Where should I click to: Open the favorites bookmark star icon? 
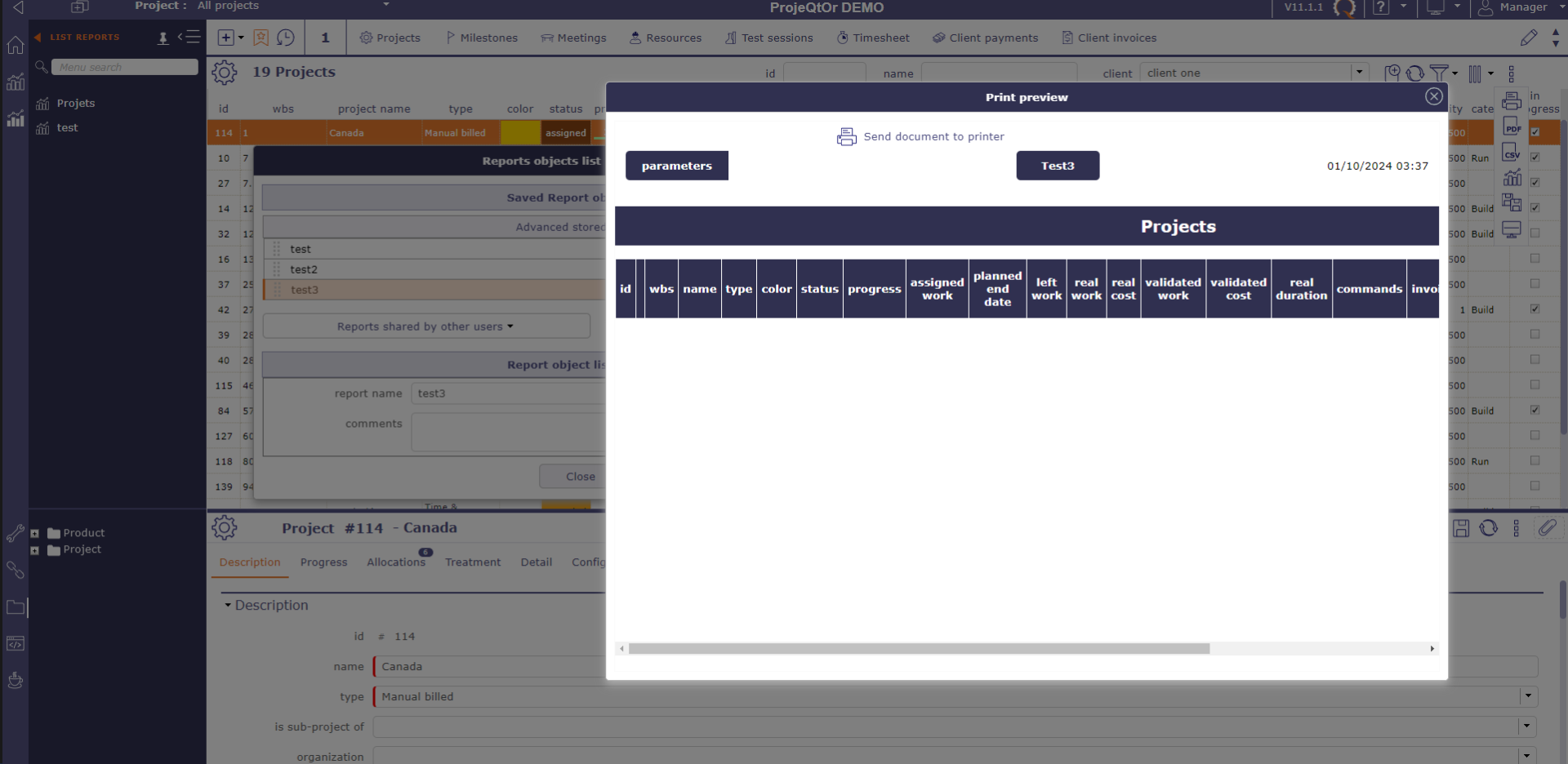tap(261, 38)
